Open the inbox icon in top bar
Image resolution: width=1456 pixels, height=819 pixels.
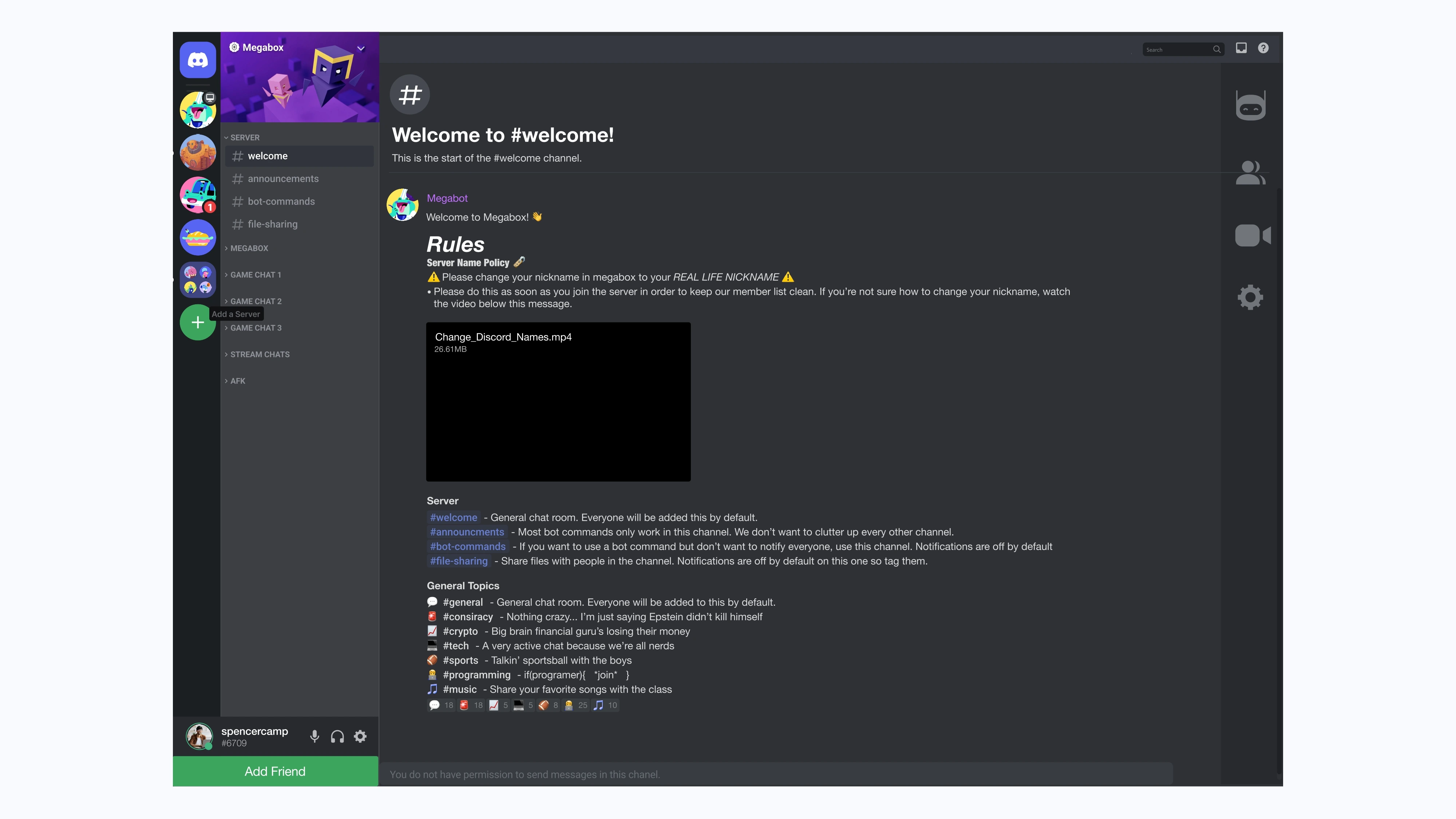coord(1241,48)
